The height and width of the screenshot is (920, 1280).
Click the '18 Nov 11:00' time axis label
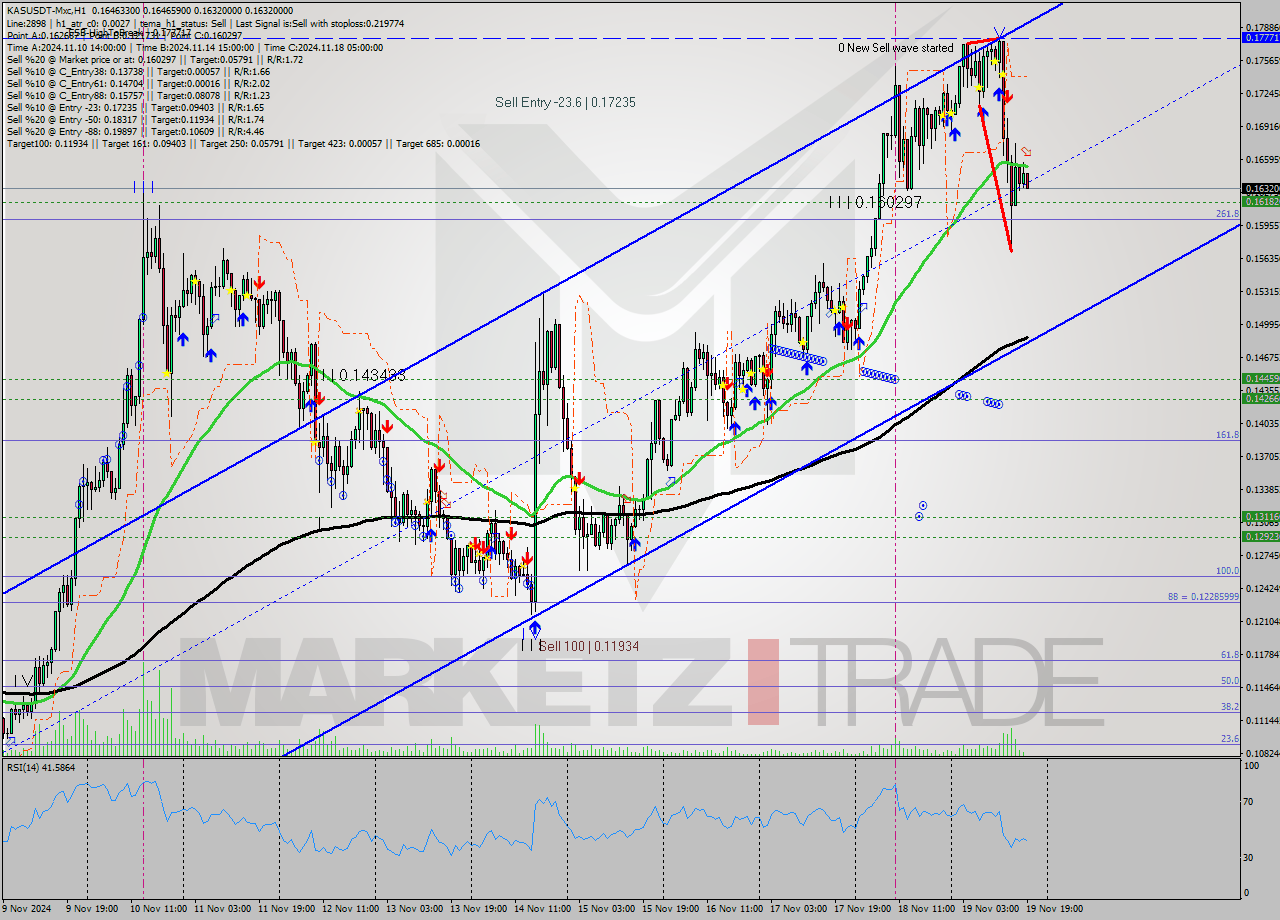pyautogui.click(x=928, y=909)
